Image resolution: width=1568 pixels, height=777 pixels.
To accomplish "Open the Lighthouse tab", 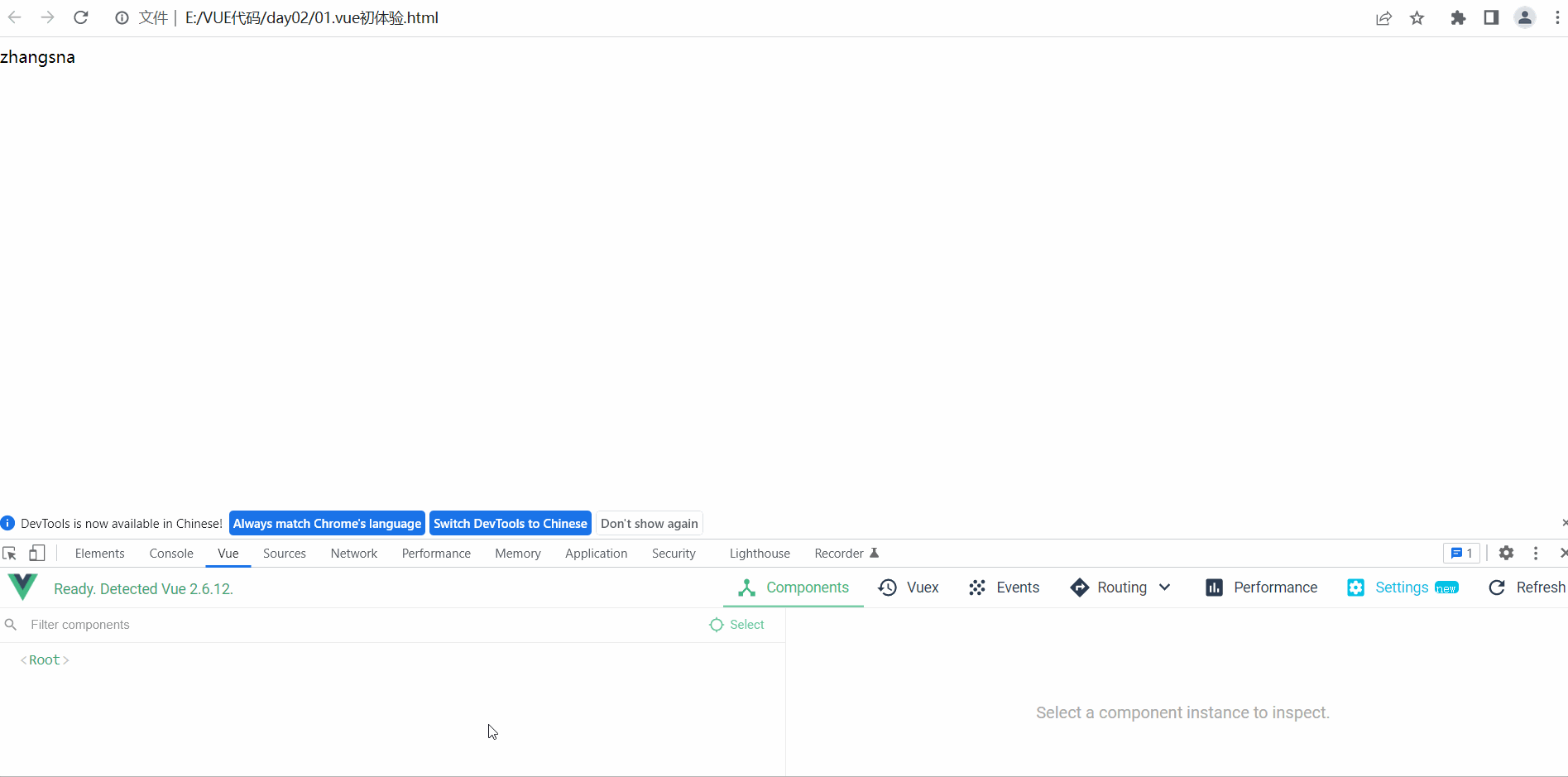I will pos(760,554).
